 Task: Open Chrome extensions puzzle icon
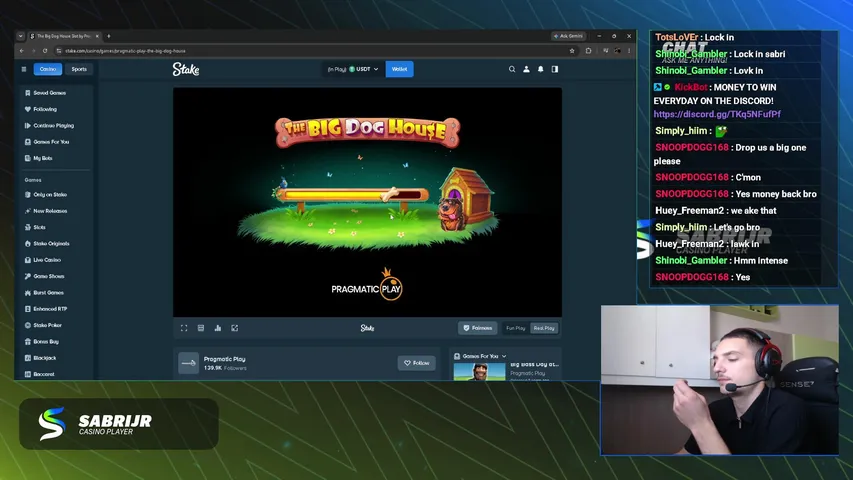click(x=589, y=51)
